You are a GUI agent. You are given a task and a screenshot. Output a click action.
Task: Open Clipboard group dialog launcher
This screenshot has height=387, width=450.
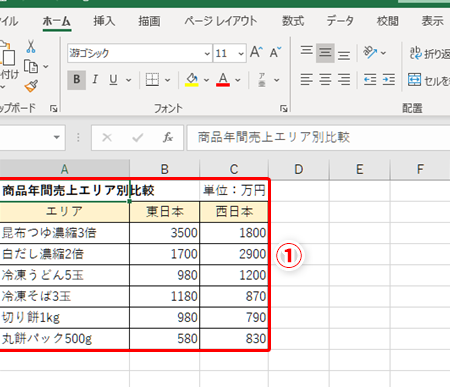[53, 108]
